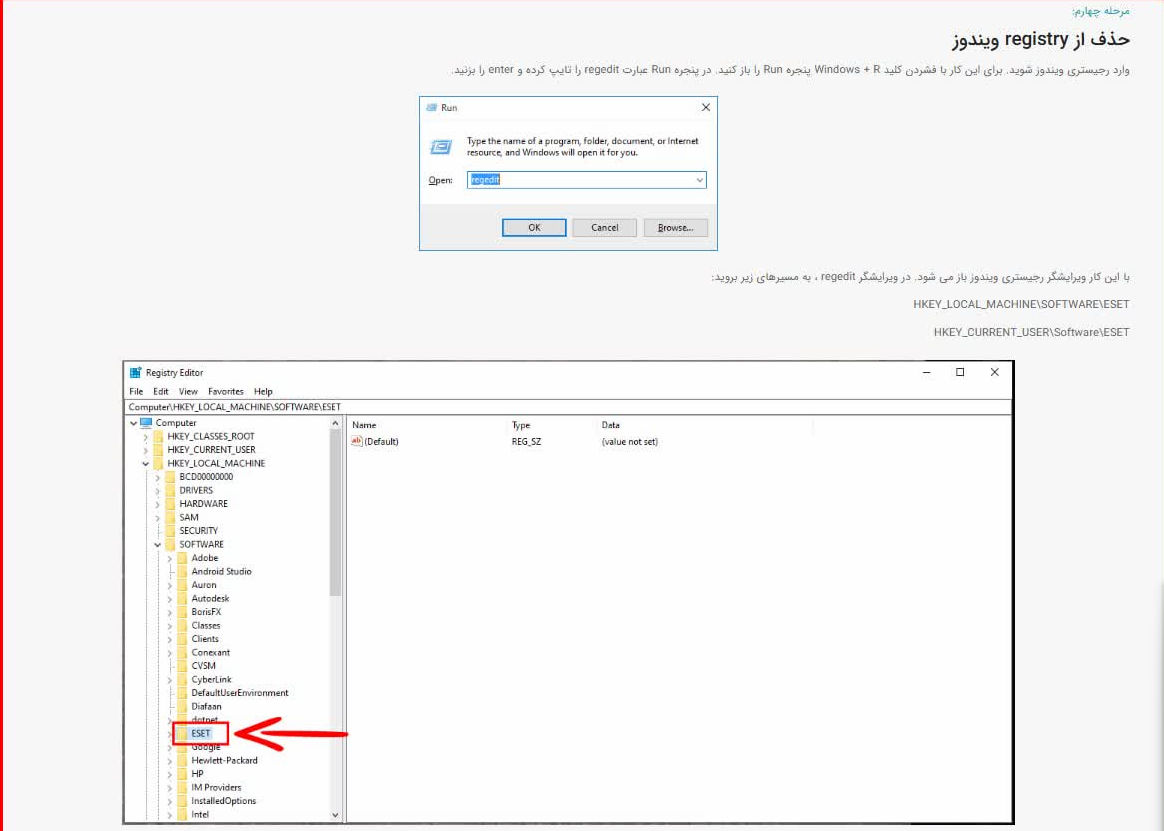Click the Intel folder icon
This screenshot has width=1164, height=831.
pos(180,814)
